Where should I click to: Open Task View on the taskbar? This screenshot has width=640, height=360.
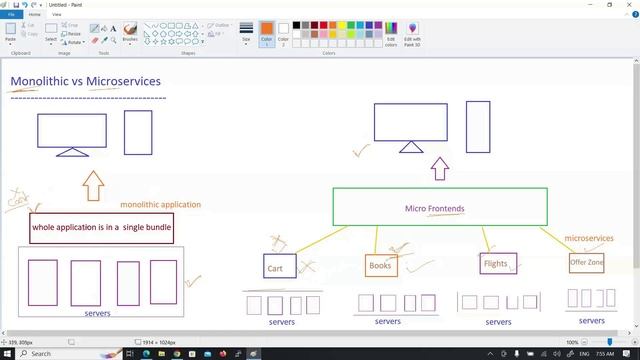click(130, 353)
